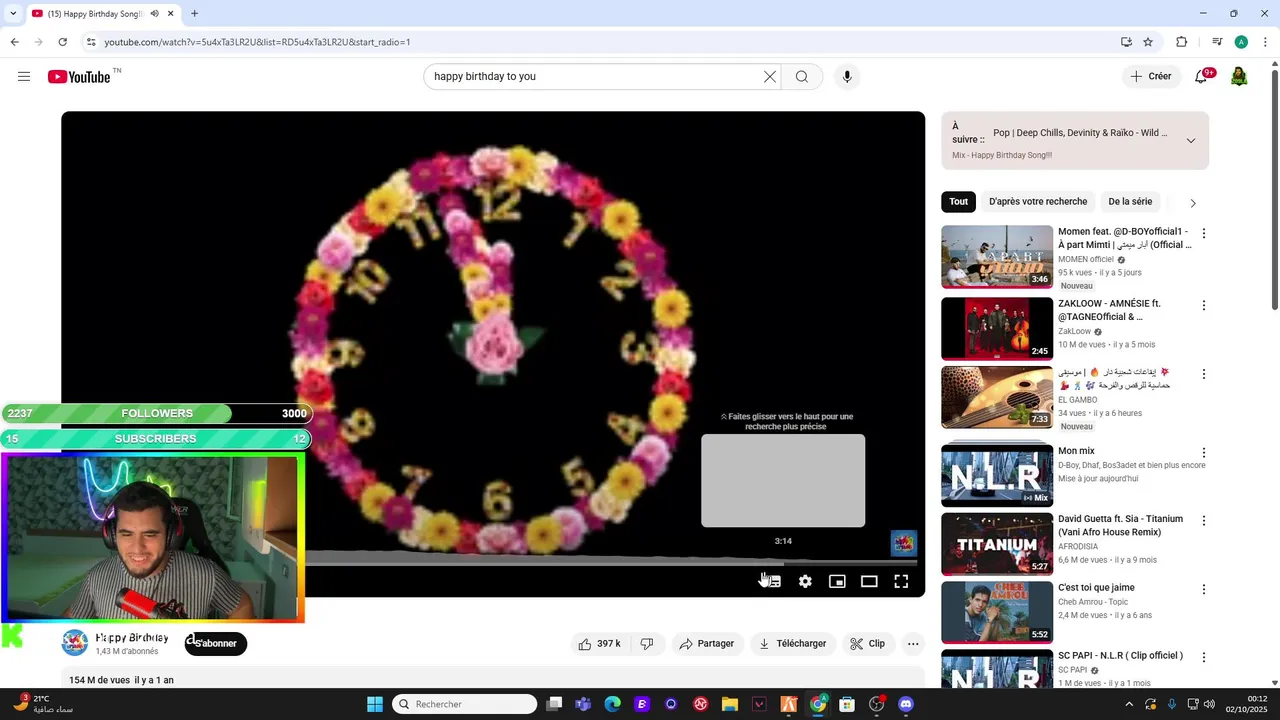Subscribe with the S'abonner button

(215, 643)
